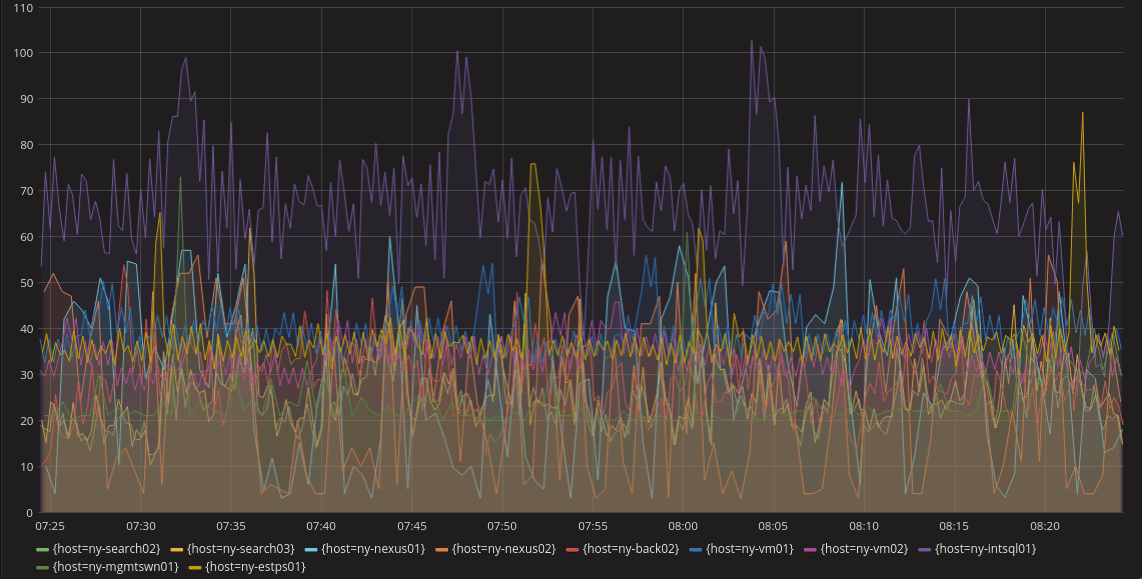The width and height of the screenshot is (1142, 579).
Task: Toggle the ny-vm02 legend entry
Action: (x=866, y=549)
